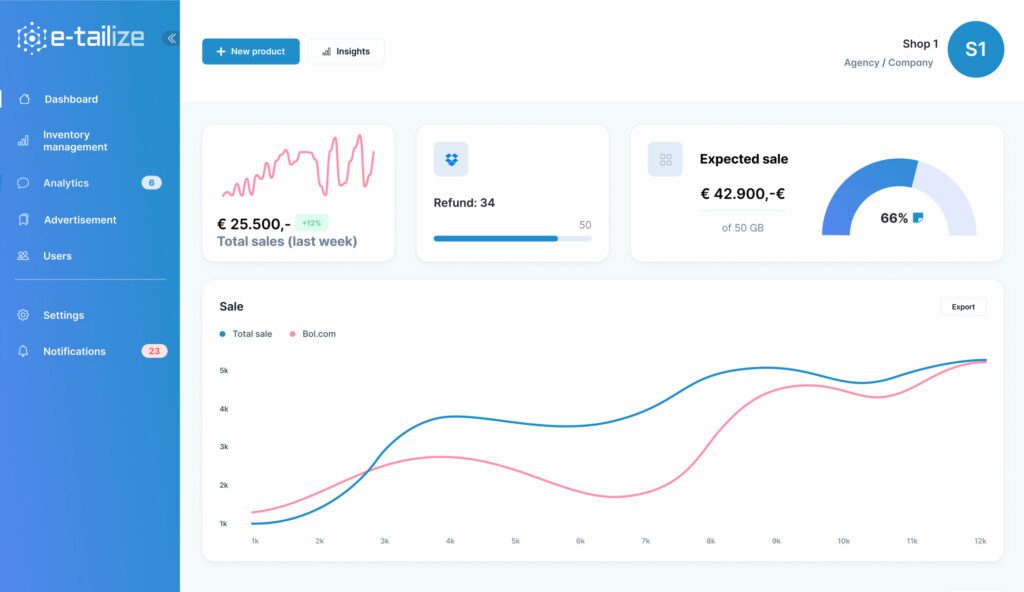Click the New product button

[250, 51]
